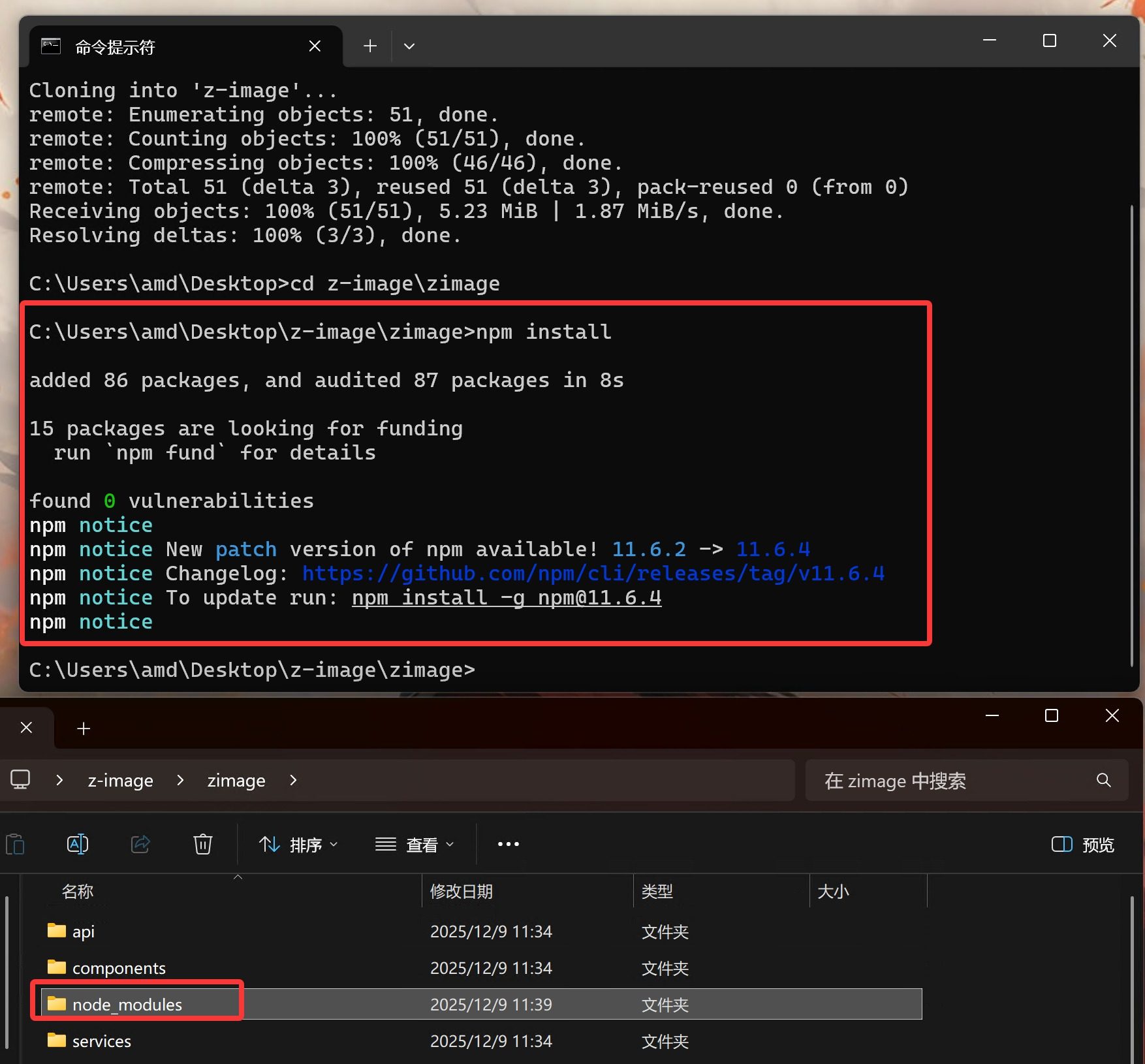Screen dimensions: 1145x1064
Task: Click the paste clipboard icon in Explorer
Action: pyautogui.click(x=15, y=844)
